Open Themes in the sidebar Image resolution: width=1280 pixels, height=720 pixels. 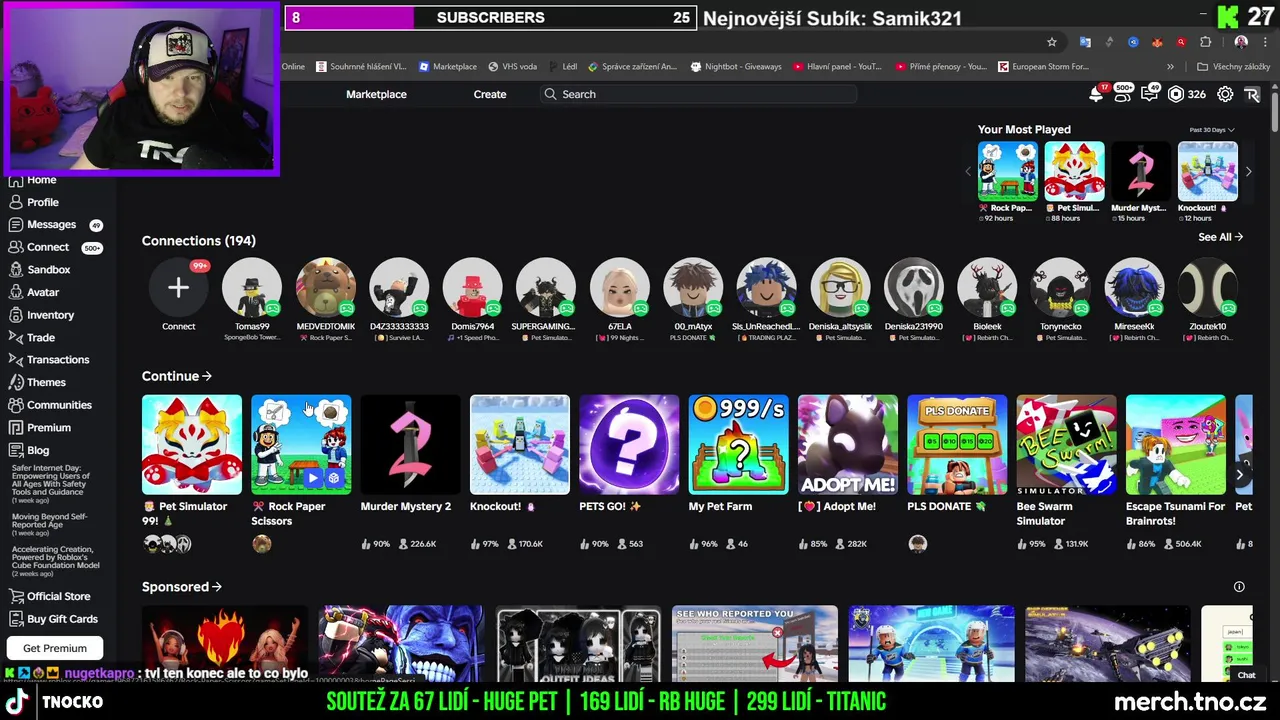tap(46, 382)
